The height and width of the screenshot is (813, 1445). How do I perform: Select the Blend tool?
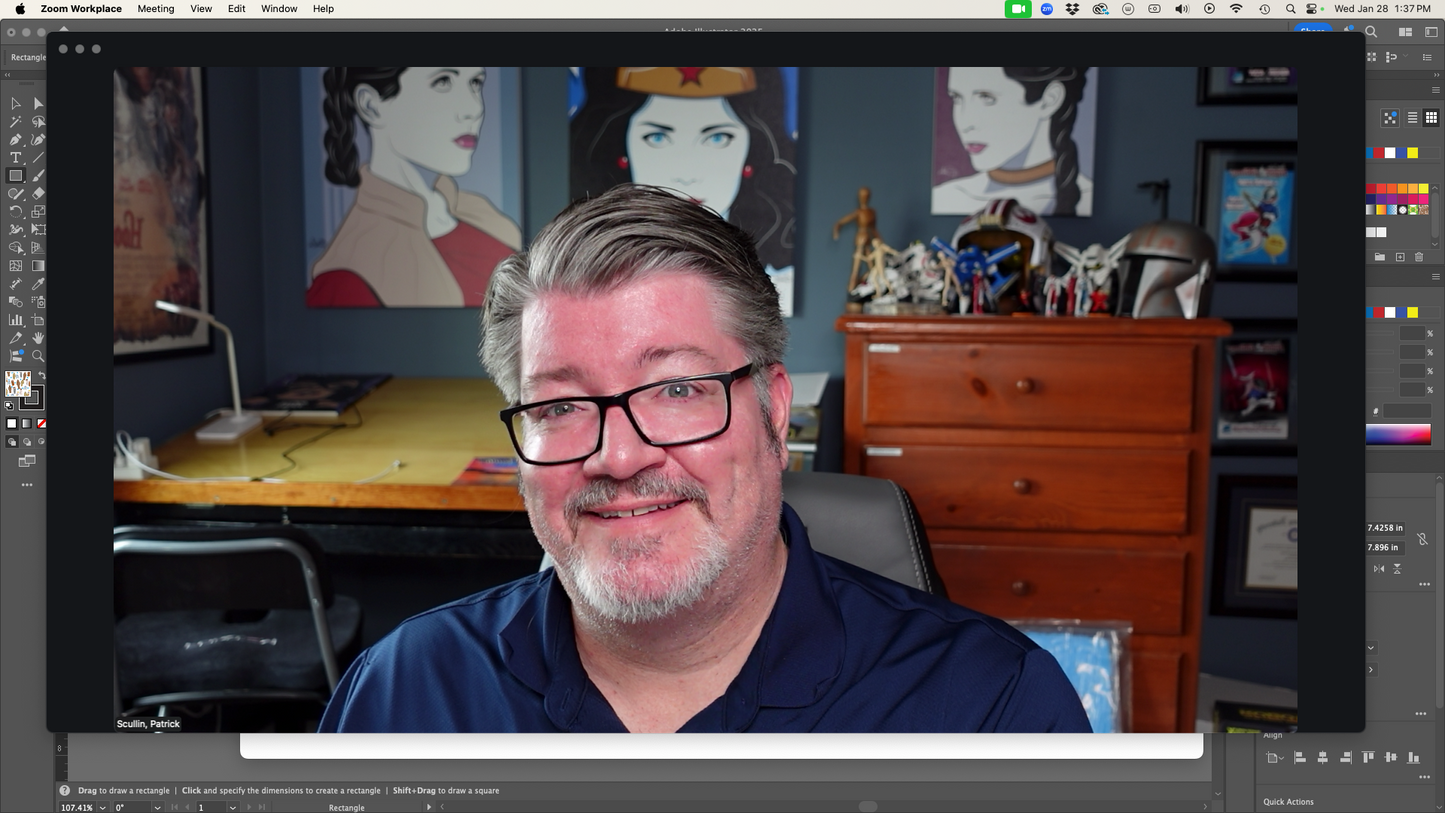[x=16, y=302]
